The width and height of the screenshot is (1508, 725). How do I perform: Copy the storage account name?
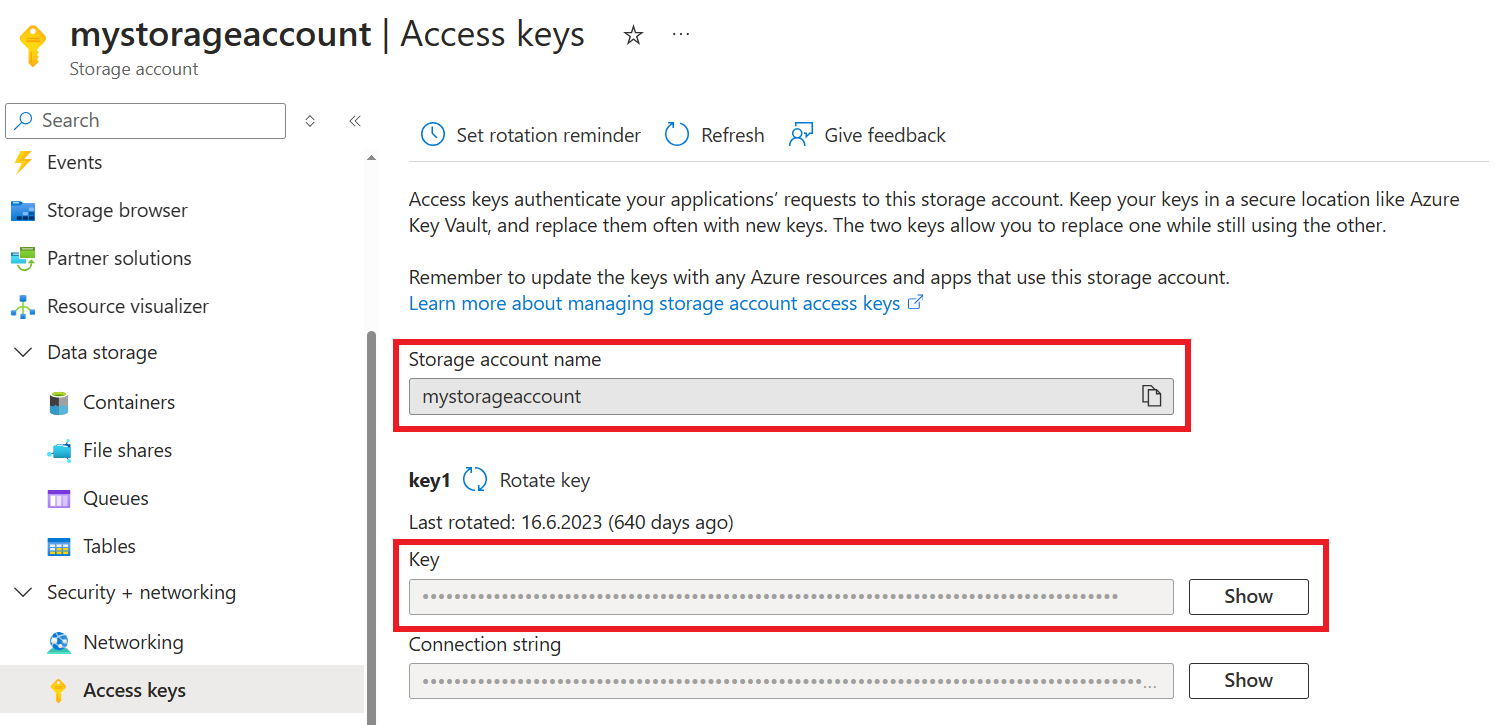pos(1152,396)
